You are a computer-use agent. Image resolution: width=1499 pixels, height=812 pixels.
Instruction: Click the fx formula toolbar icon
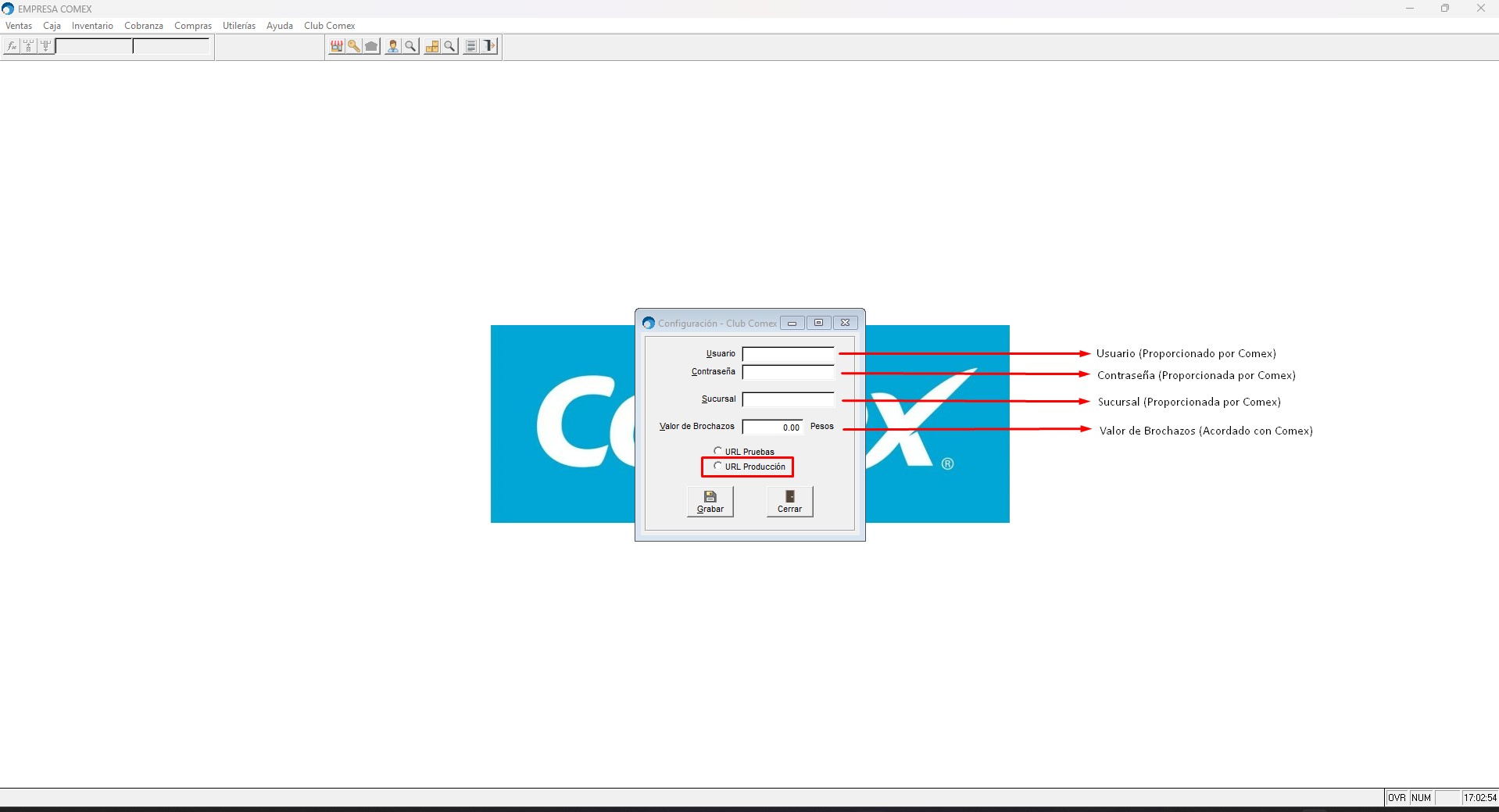point(12,47)
